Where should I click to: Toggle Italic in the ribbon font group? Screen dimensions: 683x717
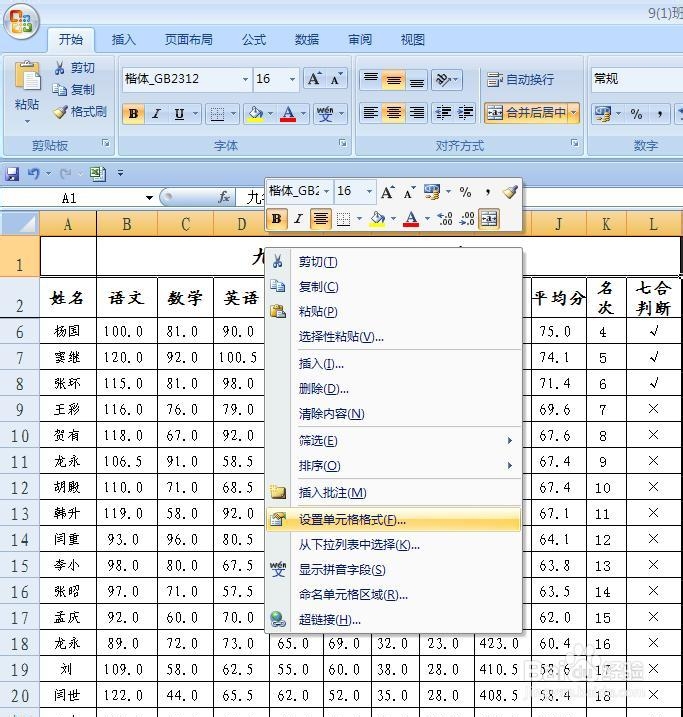coord(156,113)
